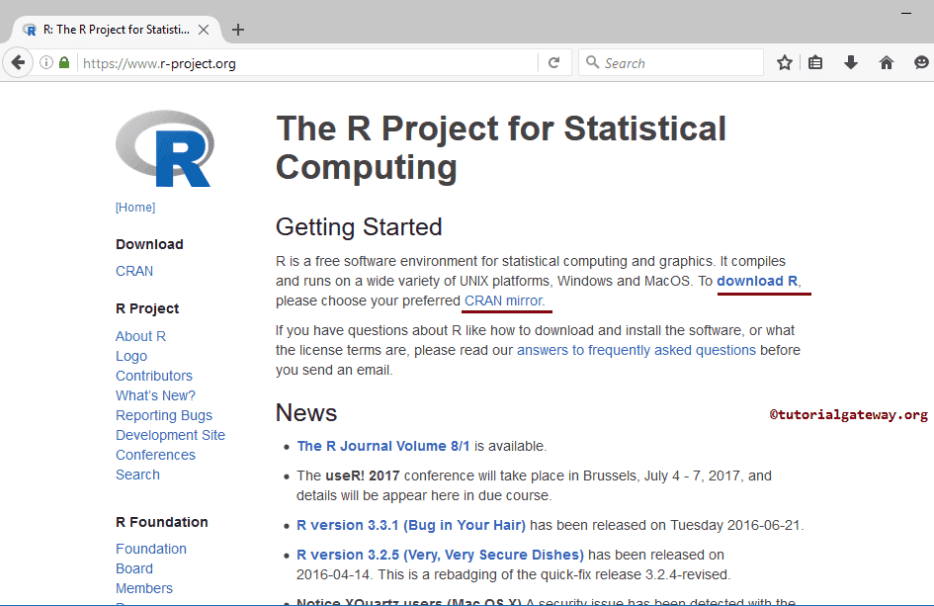Click the News heading
934x606 pixels.
point(306,413)
